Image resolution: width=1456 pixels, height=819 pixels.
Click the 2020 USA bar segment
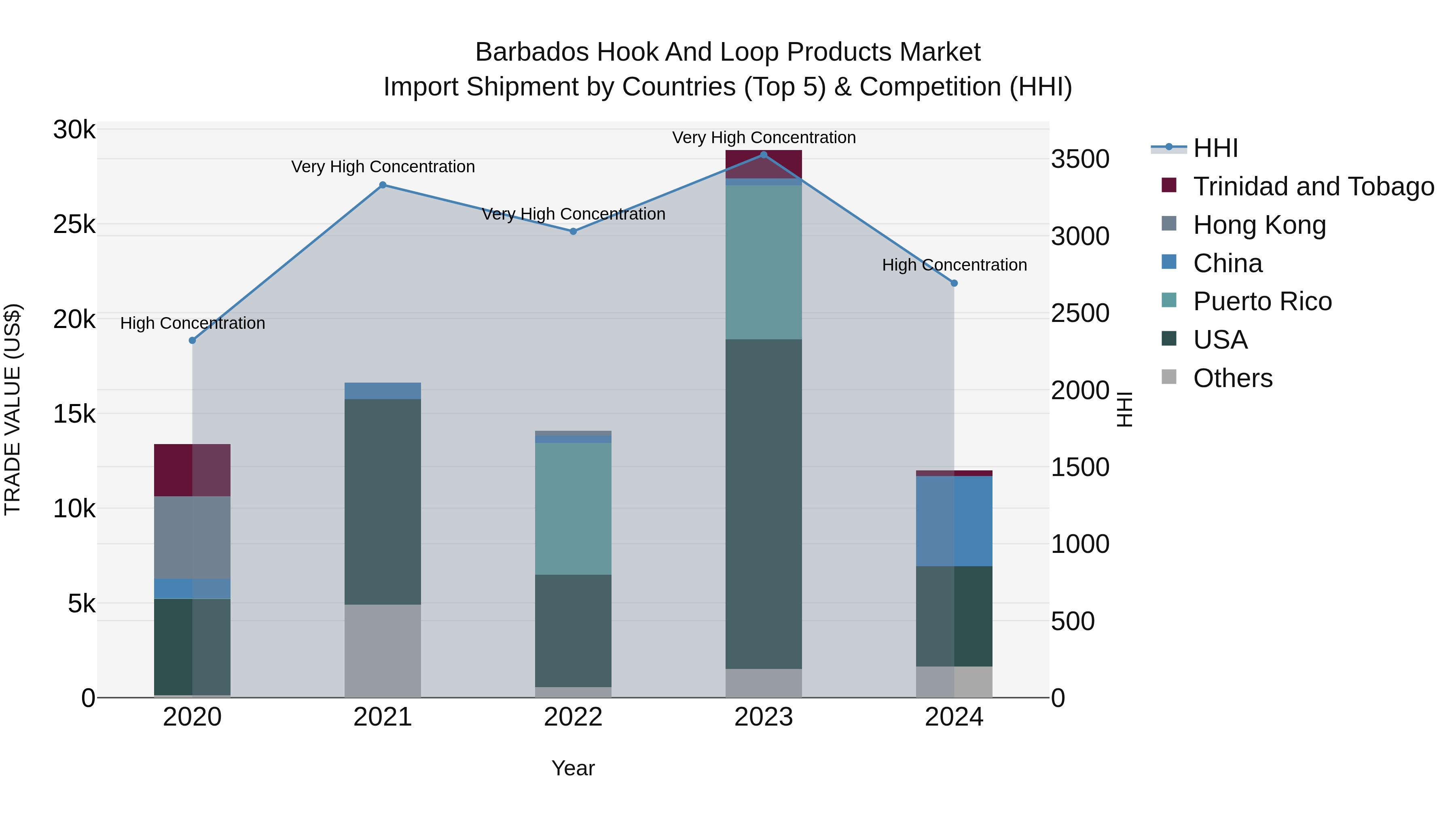click(x=192, y=647)
